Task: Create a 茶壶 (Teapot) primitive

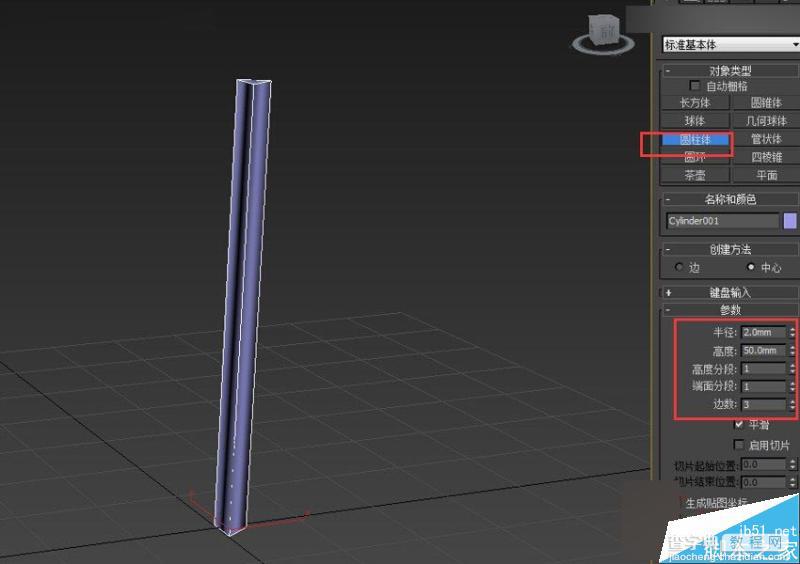Action: pos(695,175)
